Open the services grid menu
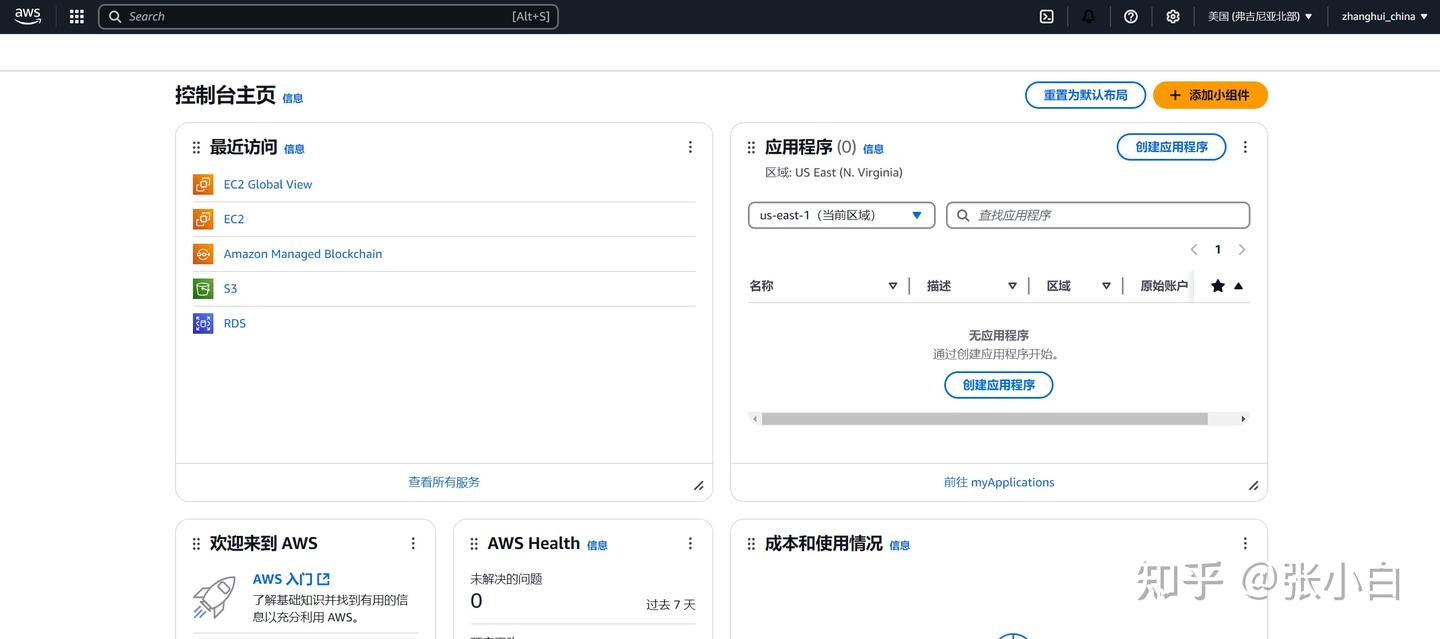 click(77, 16)
